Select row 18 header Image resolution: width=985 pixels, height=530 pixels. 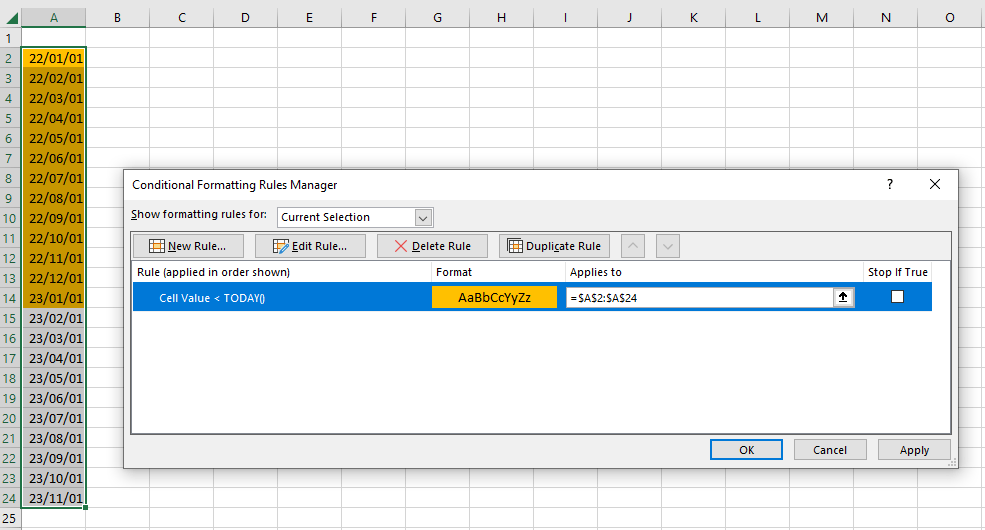(10, 378)
